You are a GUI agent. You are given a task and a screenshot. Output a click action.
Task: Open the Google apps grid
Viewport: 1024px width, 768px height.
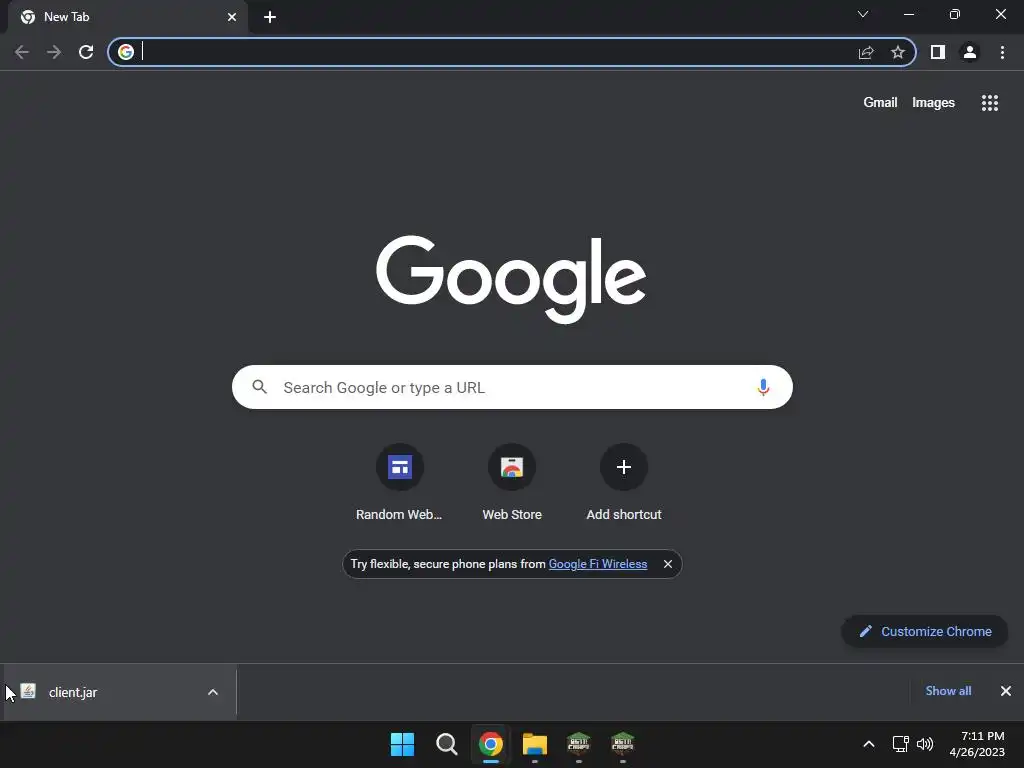[x=990, y=103]
